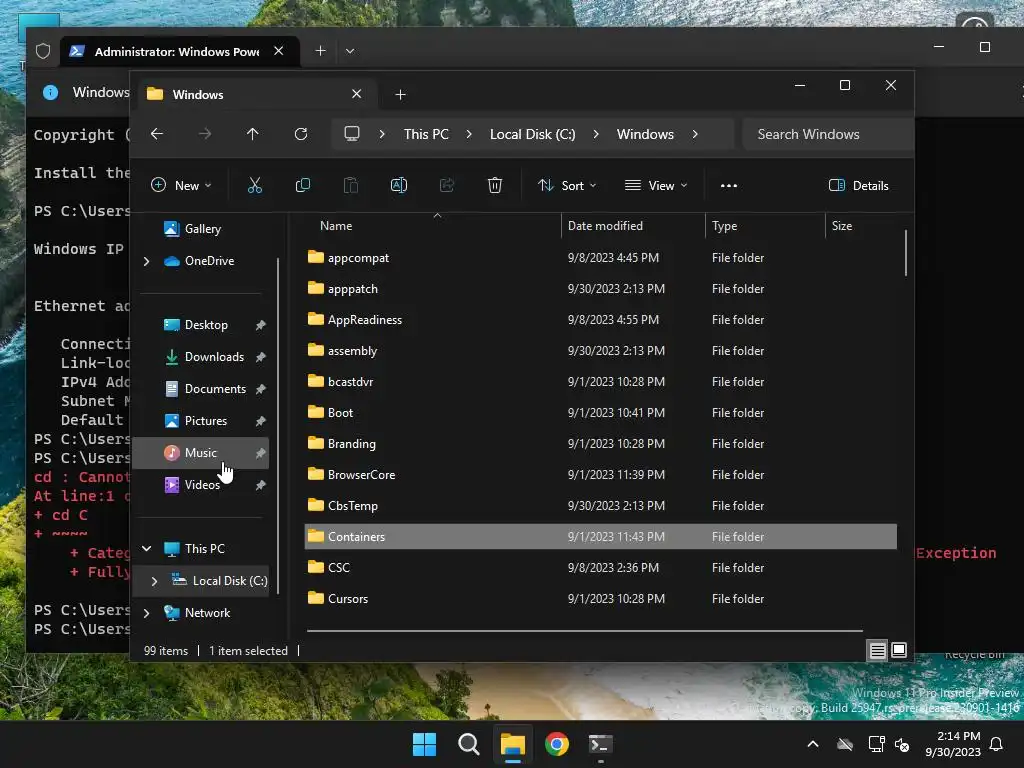Click the horizontal scrollbar under file list
This screenshot has height=768, width=1024.
click(x=584, y=631)
